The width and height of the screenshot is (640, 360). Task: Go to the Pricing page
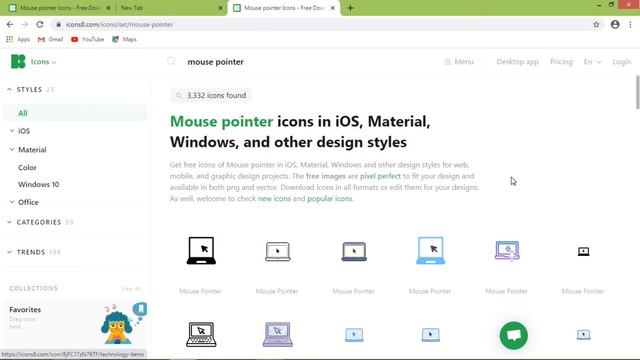pos(561,62)
